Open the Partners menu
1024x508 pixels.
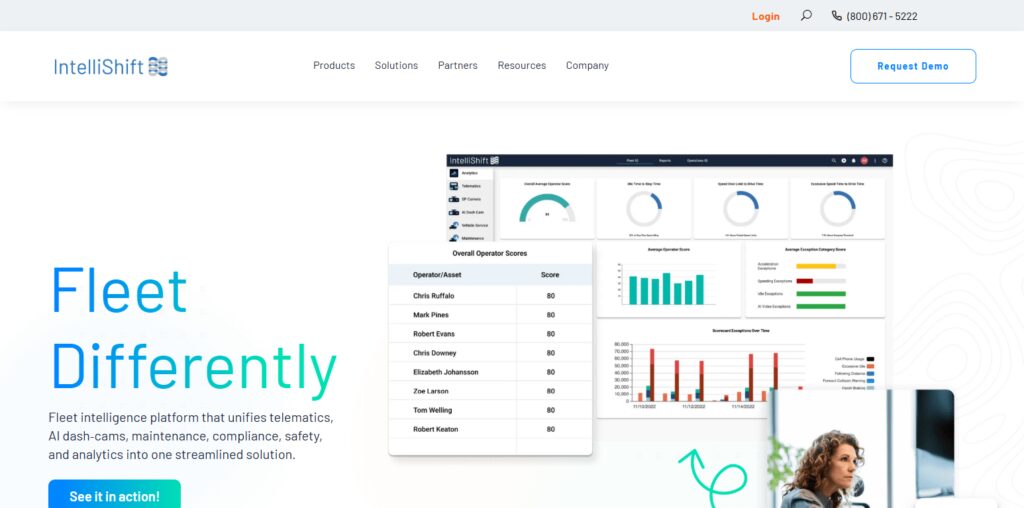coord(458,65)
